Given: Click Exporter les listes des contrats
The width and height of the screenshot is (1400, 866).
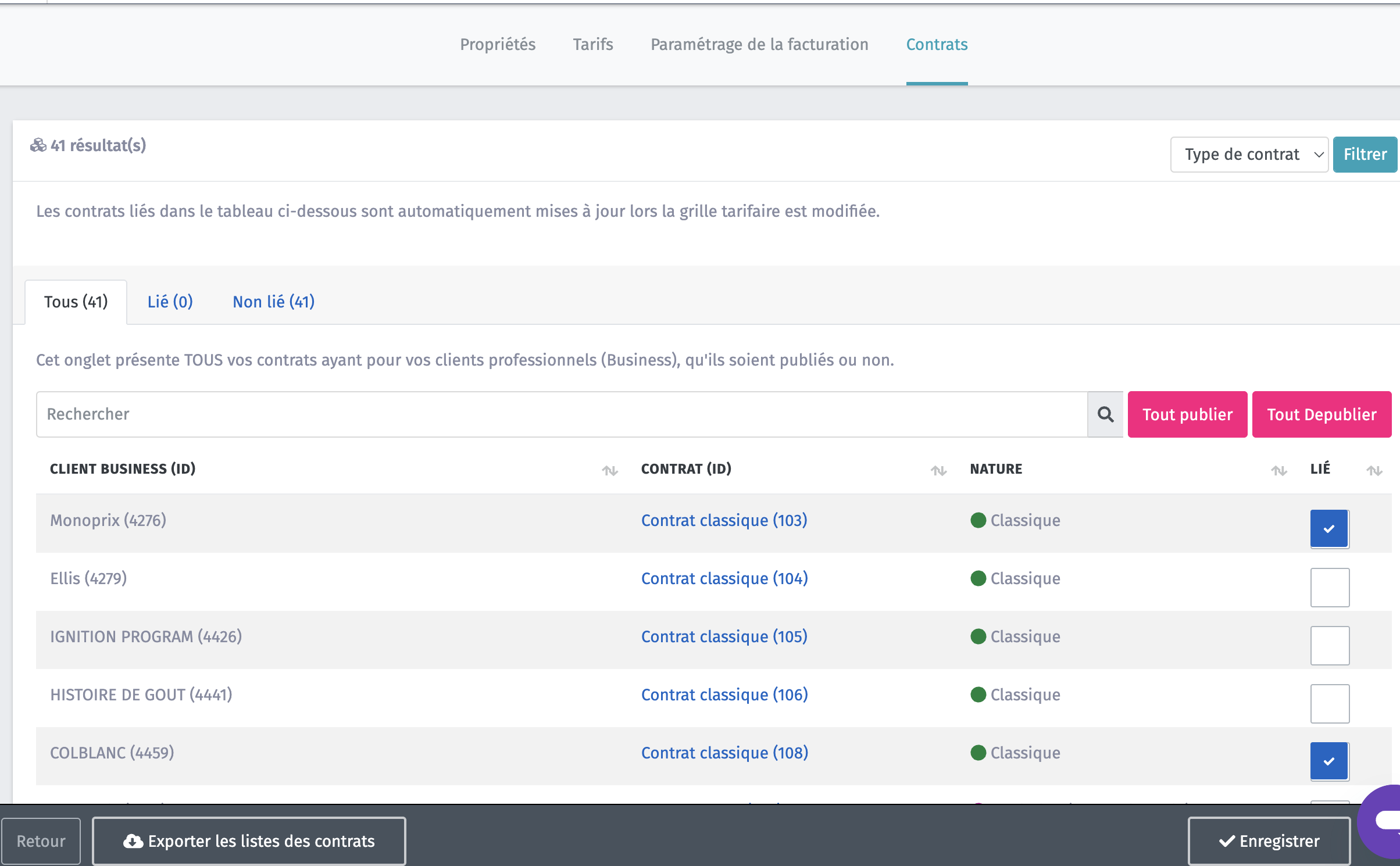Looking at the screenshot, I should (x=249, y=841).
